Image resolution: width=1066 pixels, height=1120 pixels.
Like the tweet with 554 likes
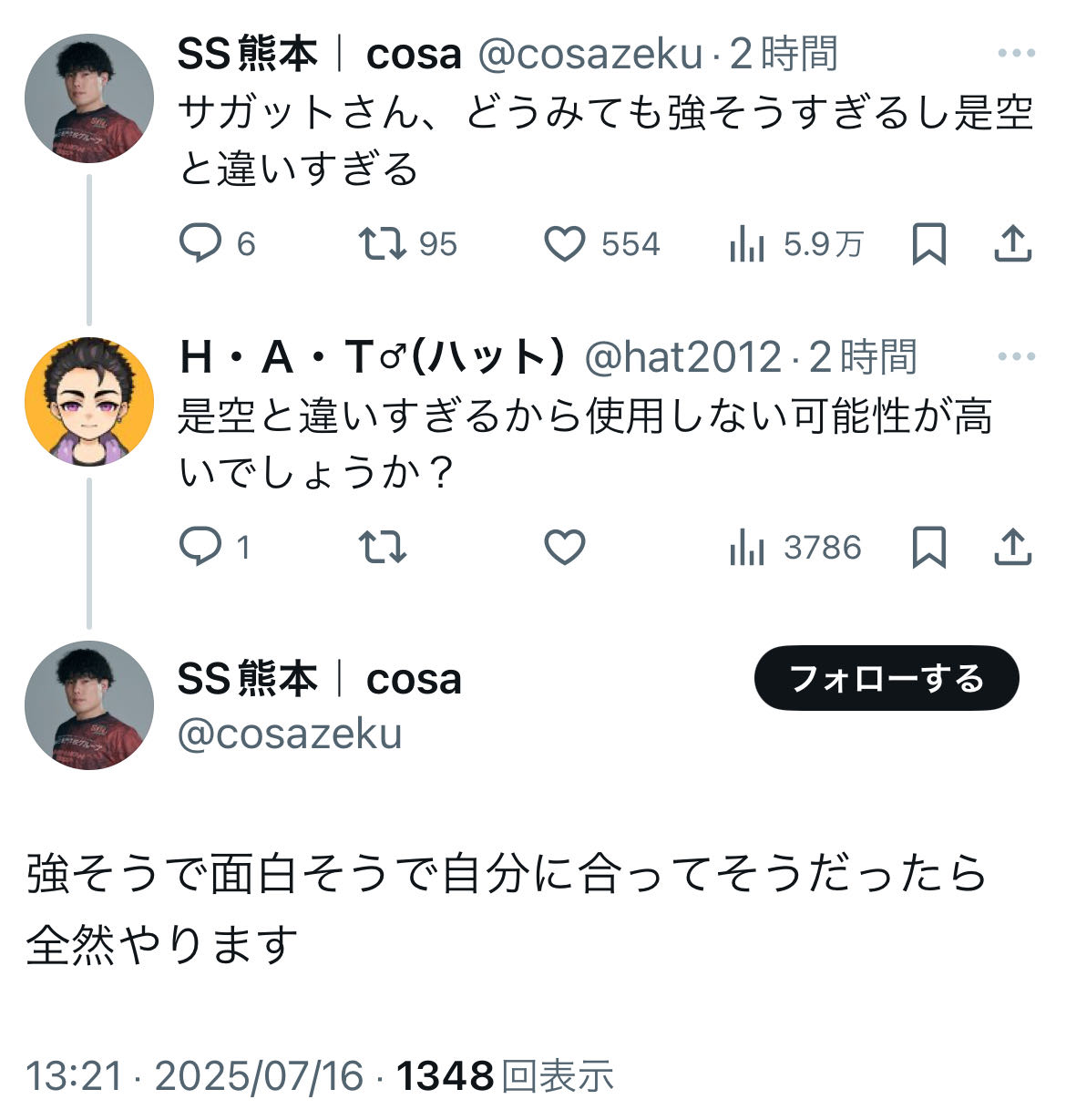tap(601, 244)
